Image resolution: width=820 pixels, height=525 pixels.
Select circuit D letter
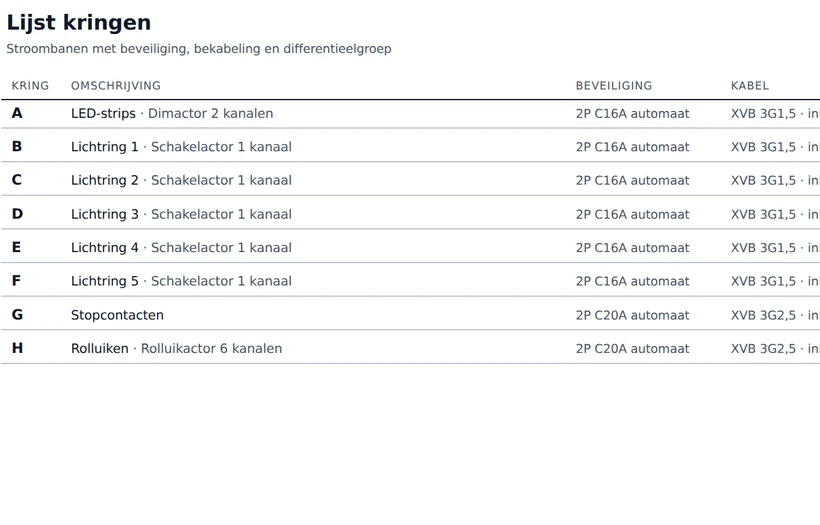click(x=17, y=214)
